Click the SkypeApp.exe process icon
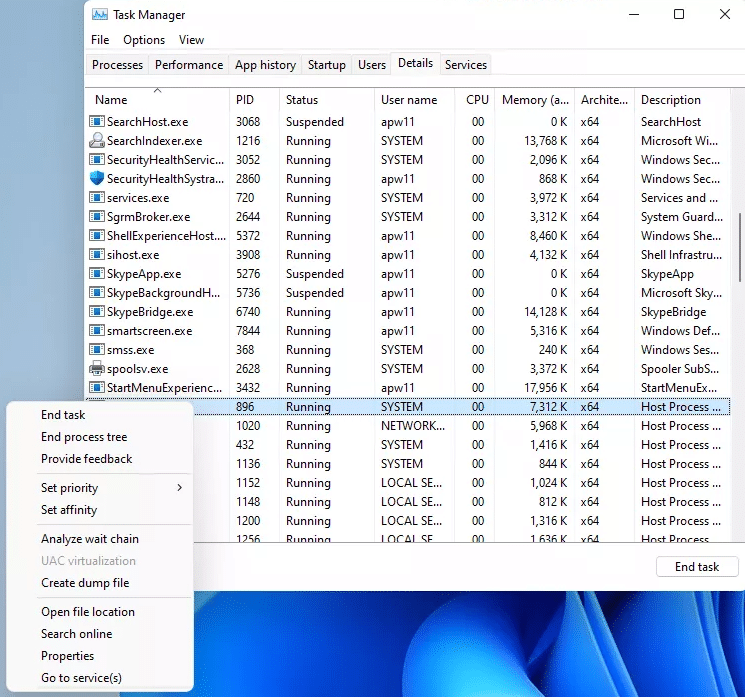 [x=97, y=274]
